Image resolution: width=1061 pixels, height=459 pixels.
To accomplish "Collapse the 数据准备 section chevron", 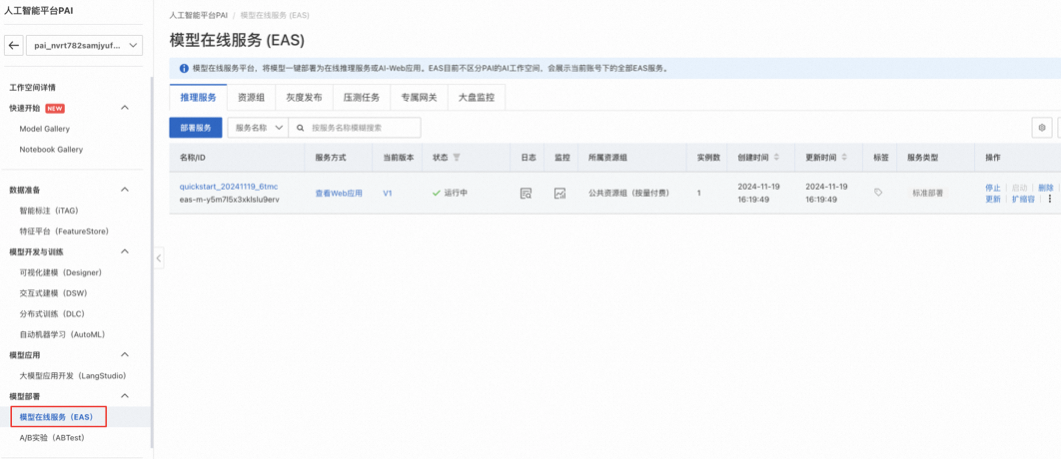I will 125,190.
